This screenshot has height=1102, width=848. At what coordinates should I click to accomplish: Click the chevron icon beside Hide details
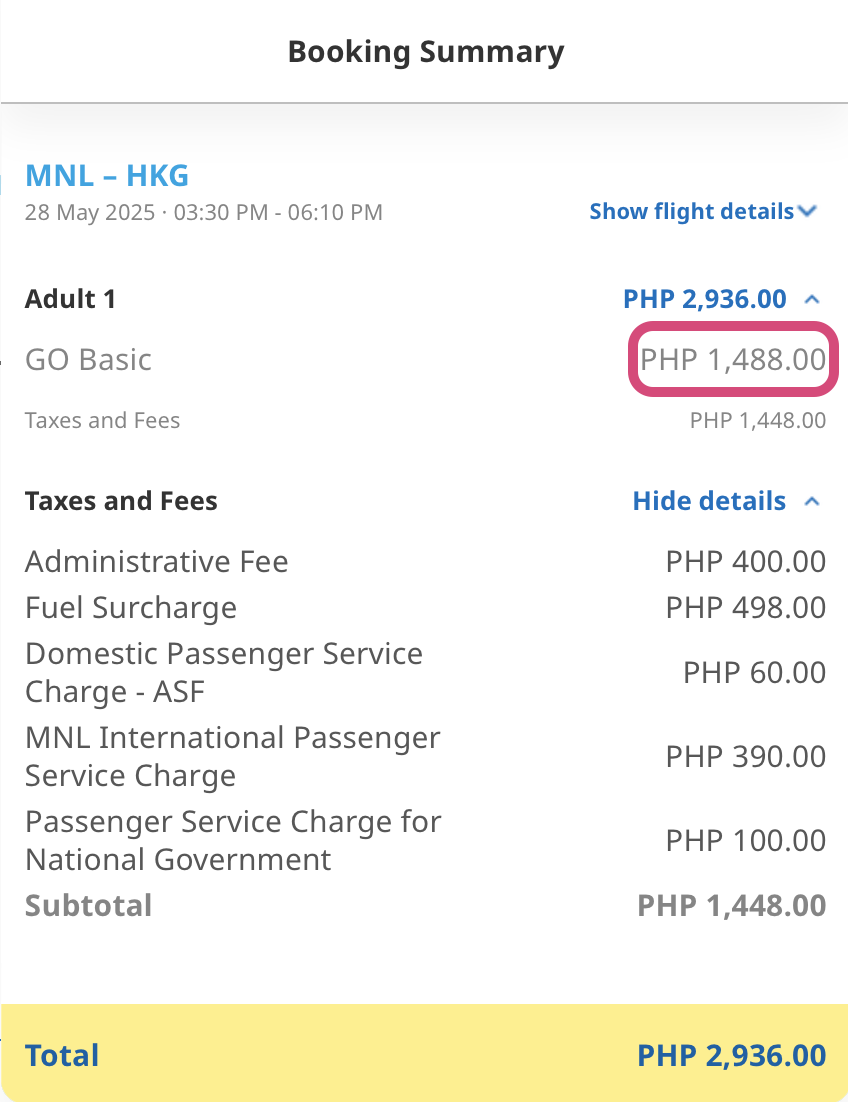point(813,501)
